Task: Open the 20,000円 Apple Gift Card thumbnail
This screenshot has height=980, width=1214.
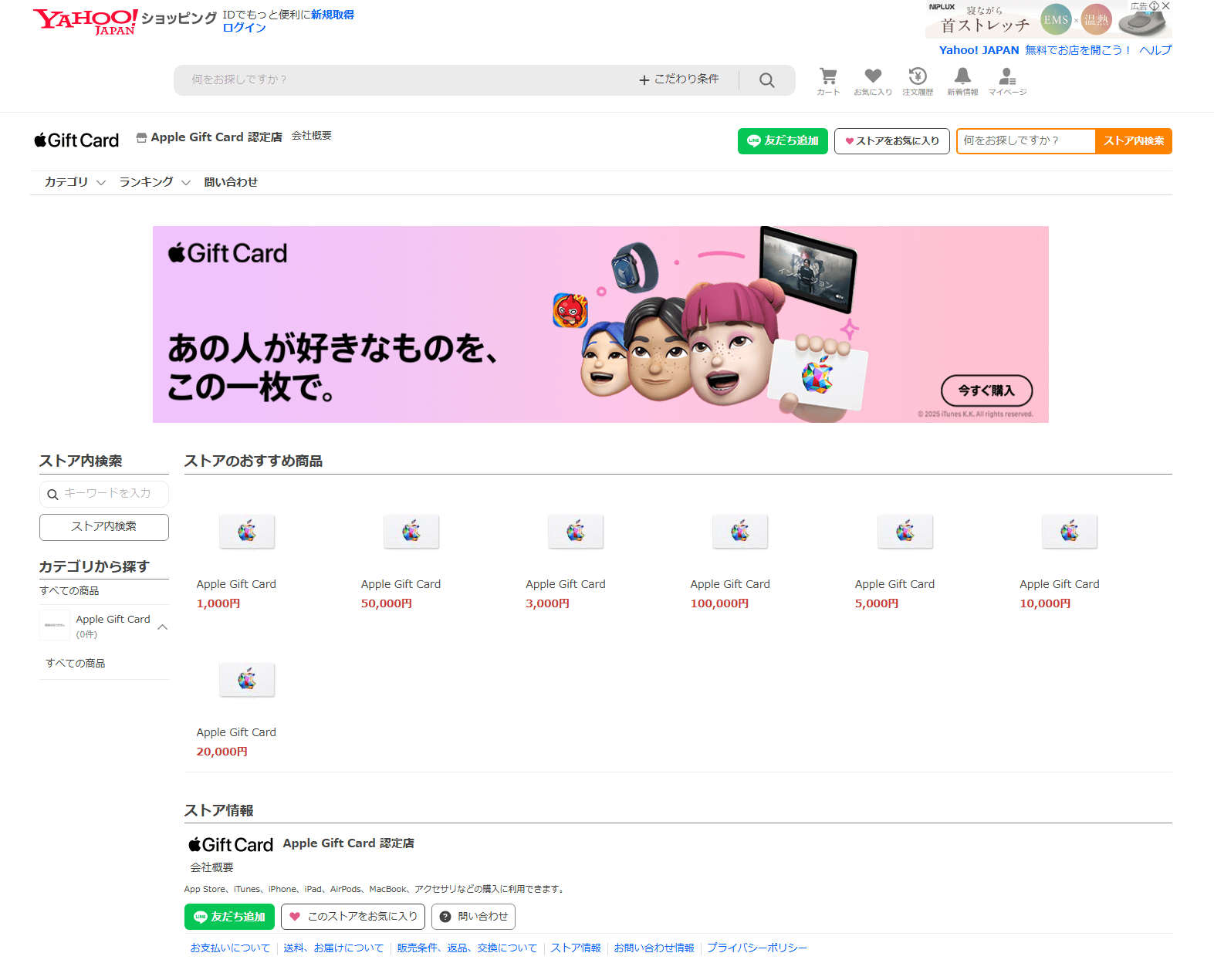Action: (247, 680)
